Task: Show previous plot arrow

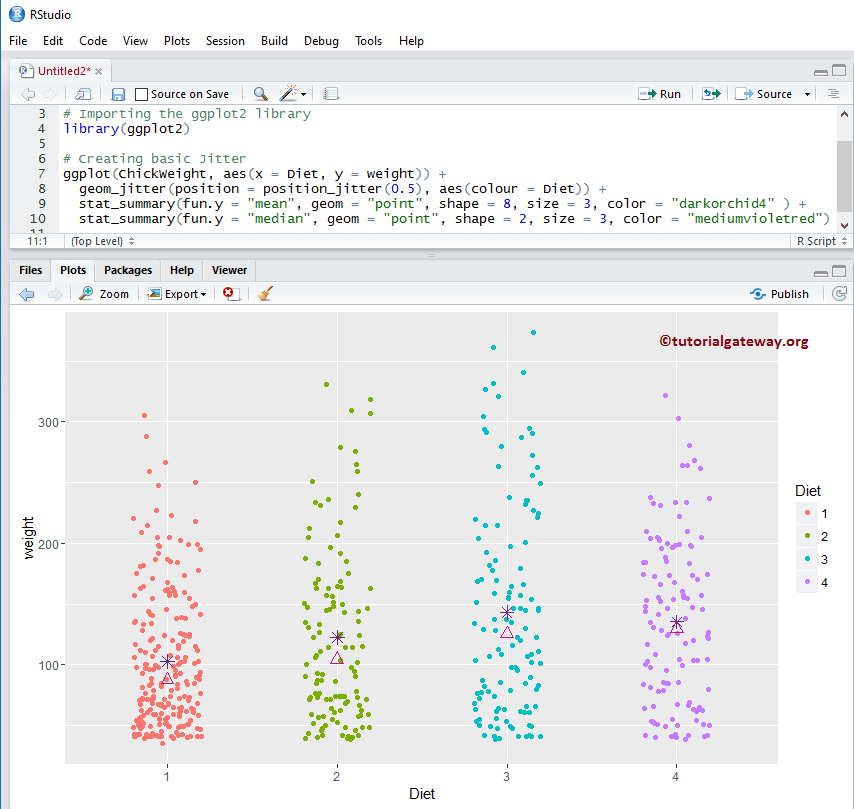Action: 27,295
